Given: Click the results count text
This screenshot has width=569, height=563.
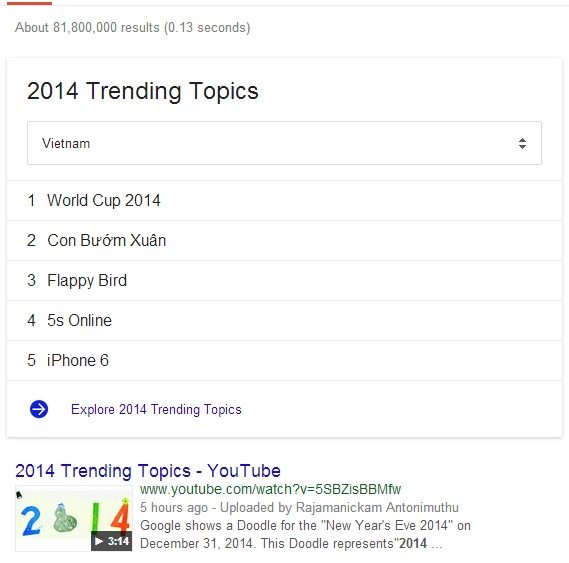Looking at the screenshot, I should click(132, 28).
